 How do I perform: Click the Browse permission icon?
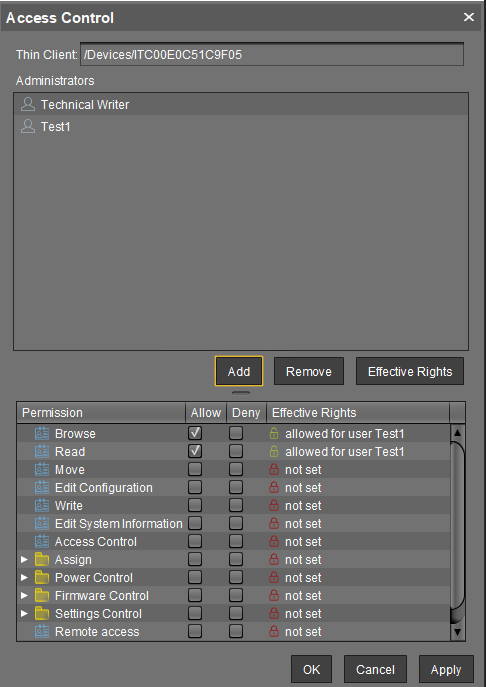pos(42,433)
